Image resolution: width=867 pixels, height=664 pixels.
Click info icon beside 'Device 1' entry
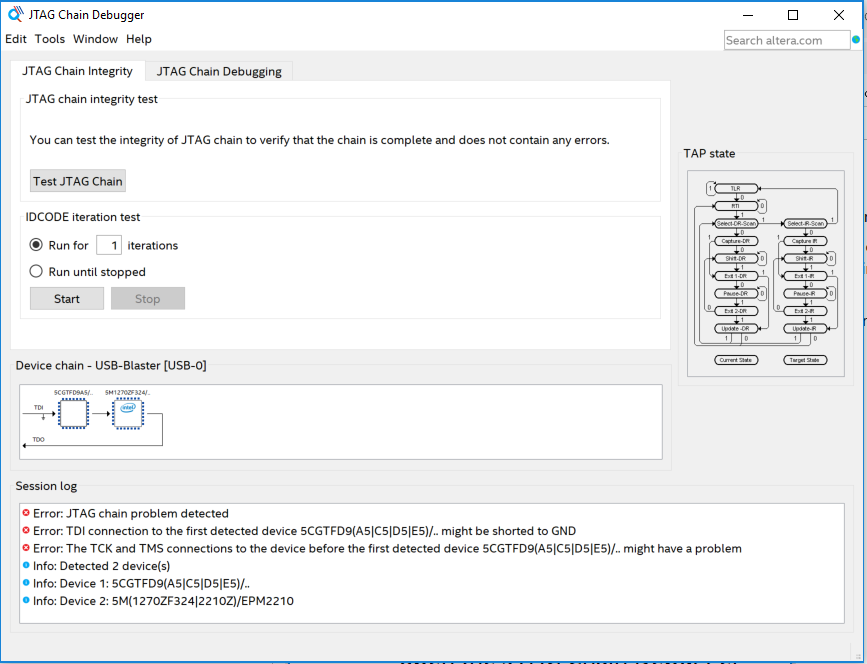26,583
